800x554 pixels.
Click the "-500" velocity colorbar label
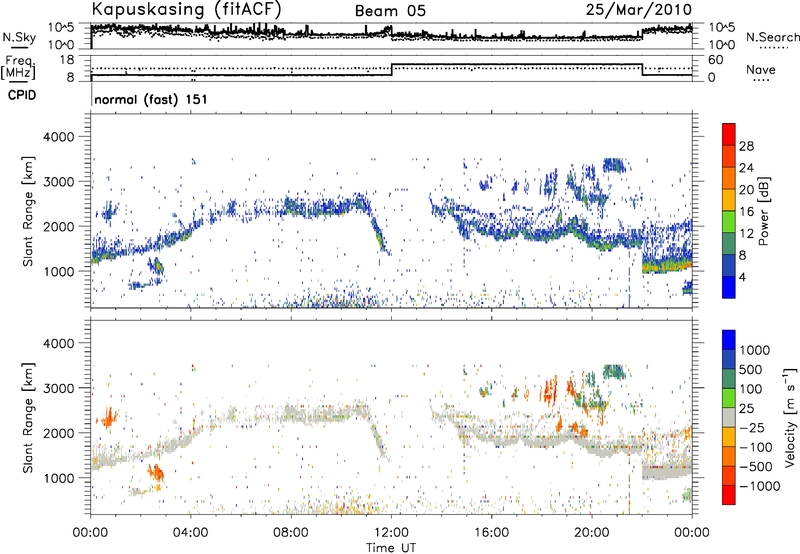[756, 467]
